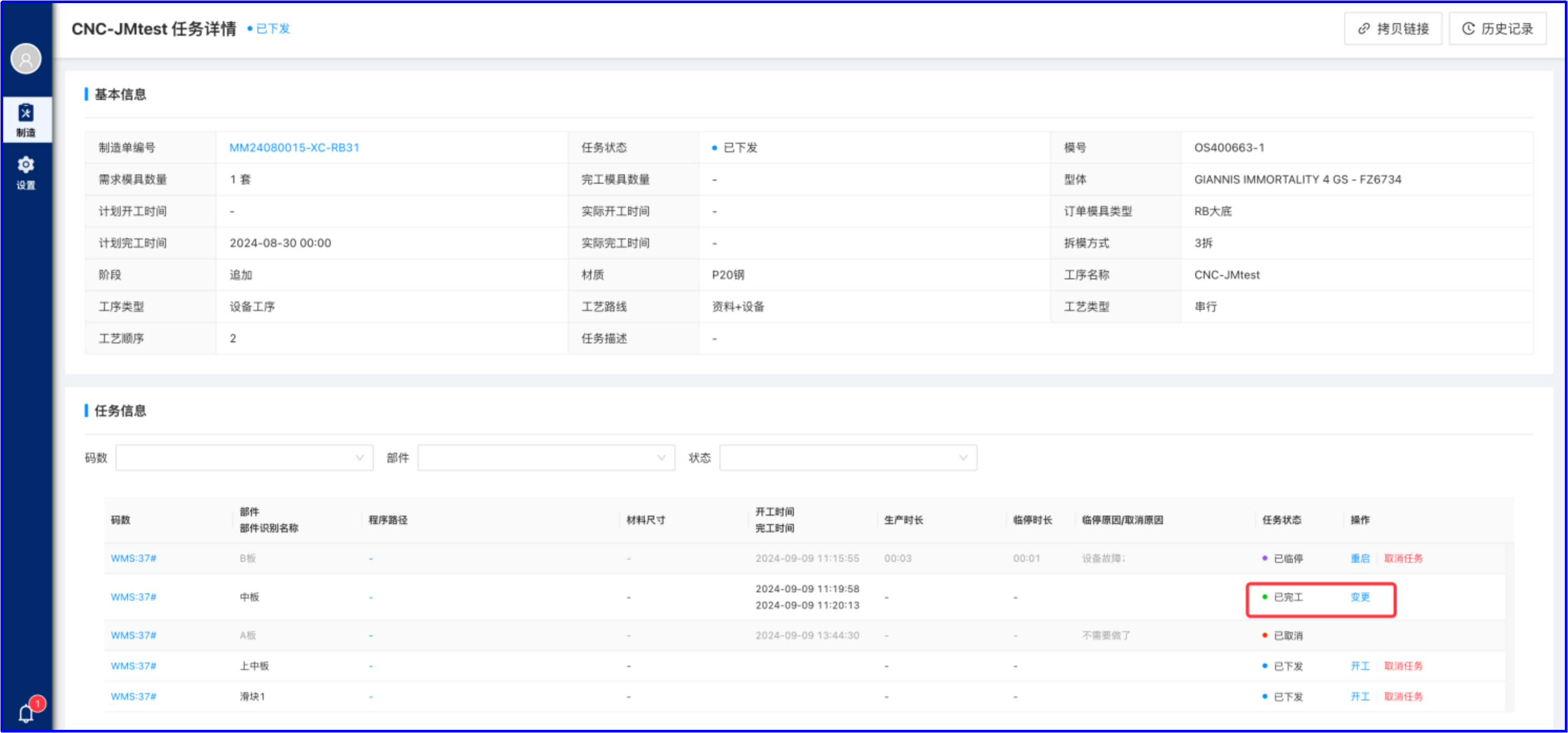Image resolution: width=1568 pixels, height=733 pixels.
Task: Click the 拷贝链接 link icon button
Action: point(1393,28)
